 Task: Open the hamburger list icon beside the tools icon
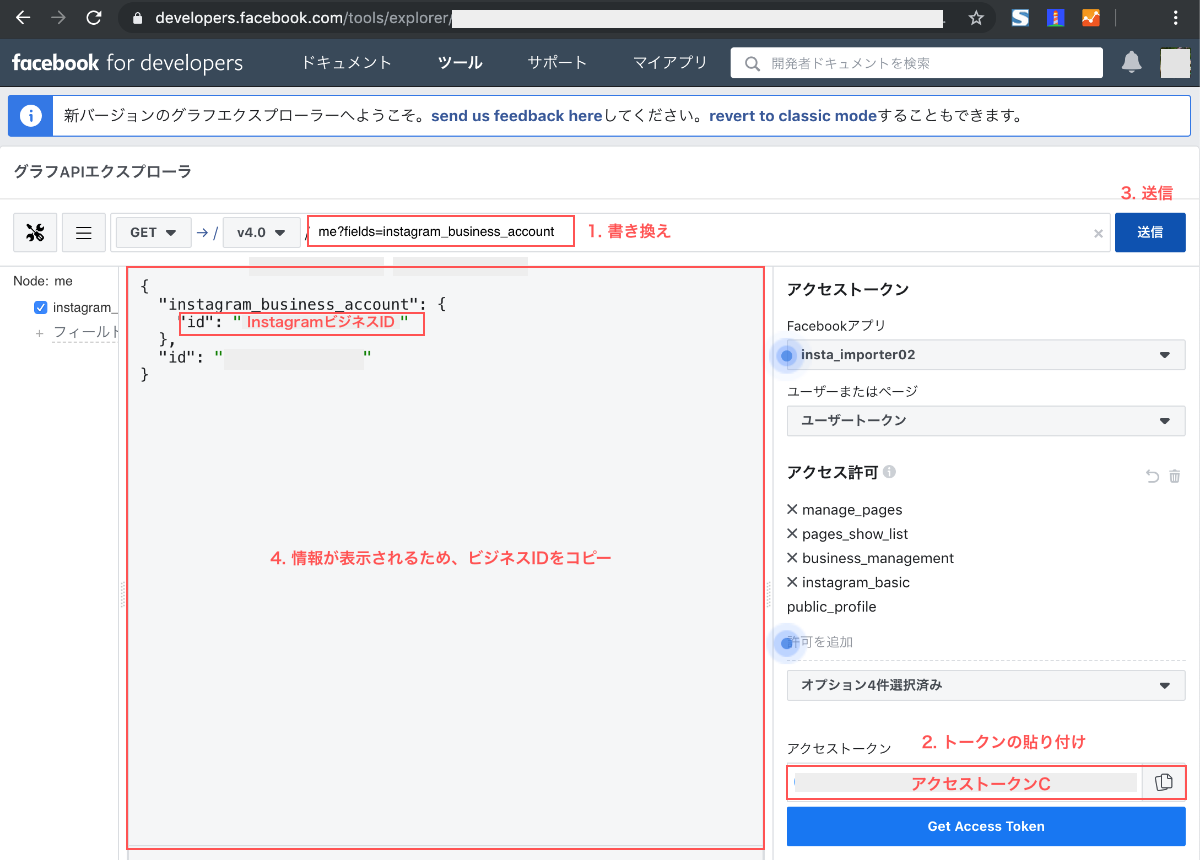coord(84,232)
